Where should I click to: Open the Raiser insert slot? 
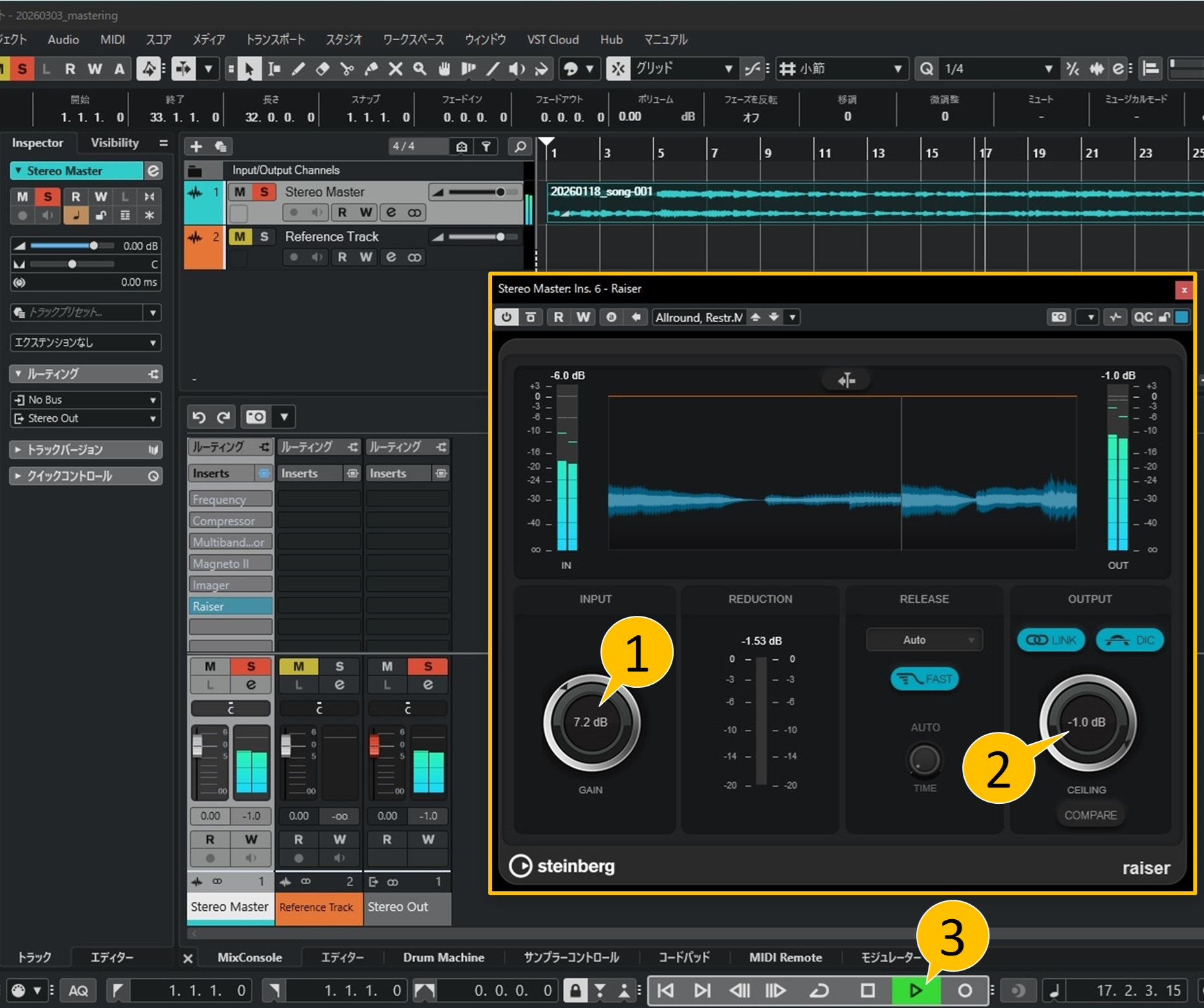click(230, 606)
